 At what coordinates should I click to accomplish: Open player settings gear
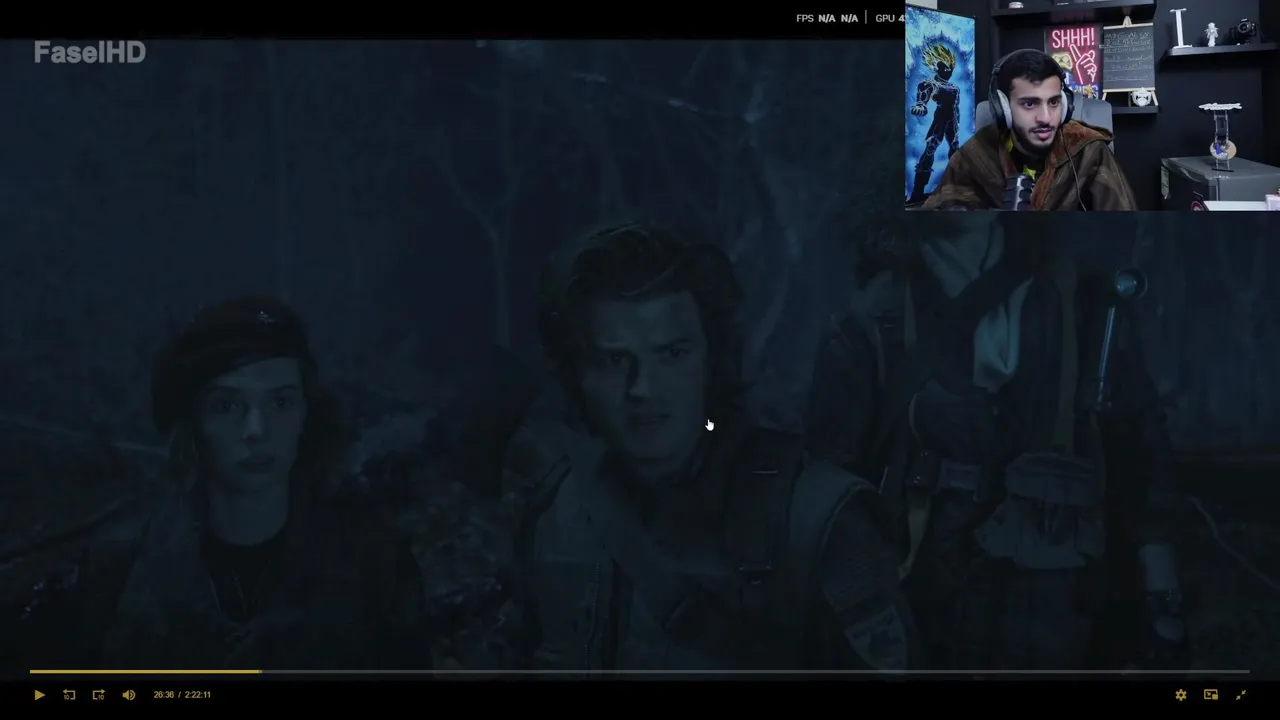coord(1181,695)
